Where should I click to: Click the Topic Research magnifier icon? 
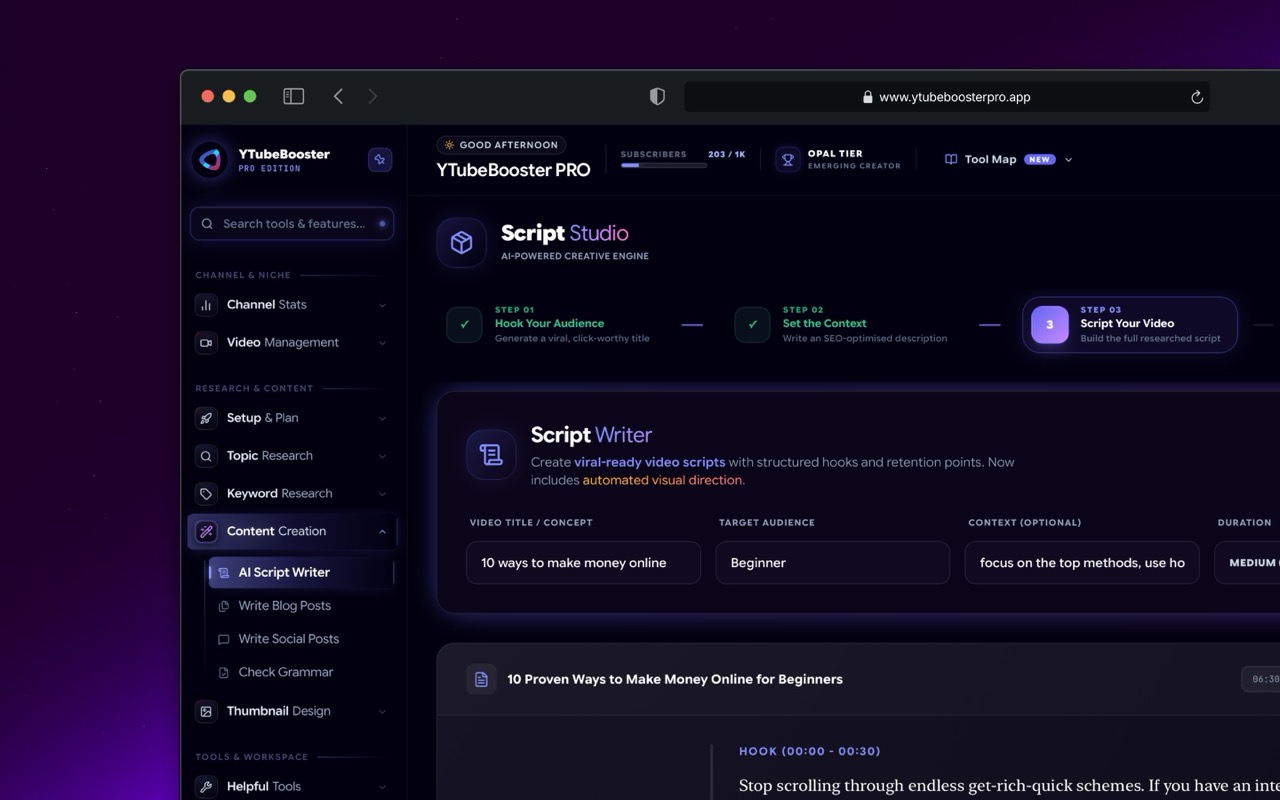(x=206, y=456)
